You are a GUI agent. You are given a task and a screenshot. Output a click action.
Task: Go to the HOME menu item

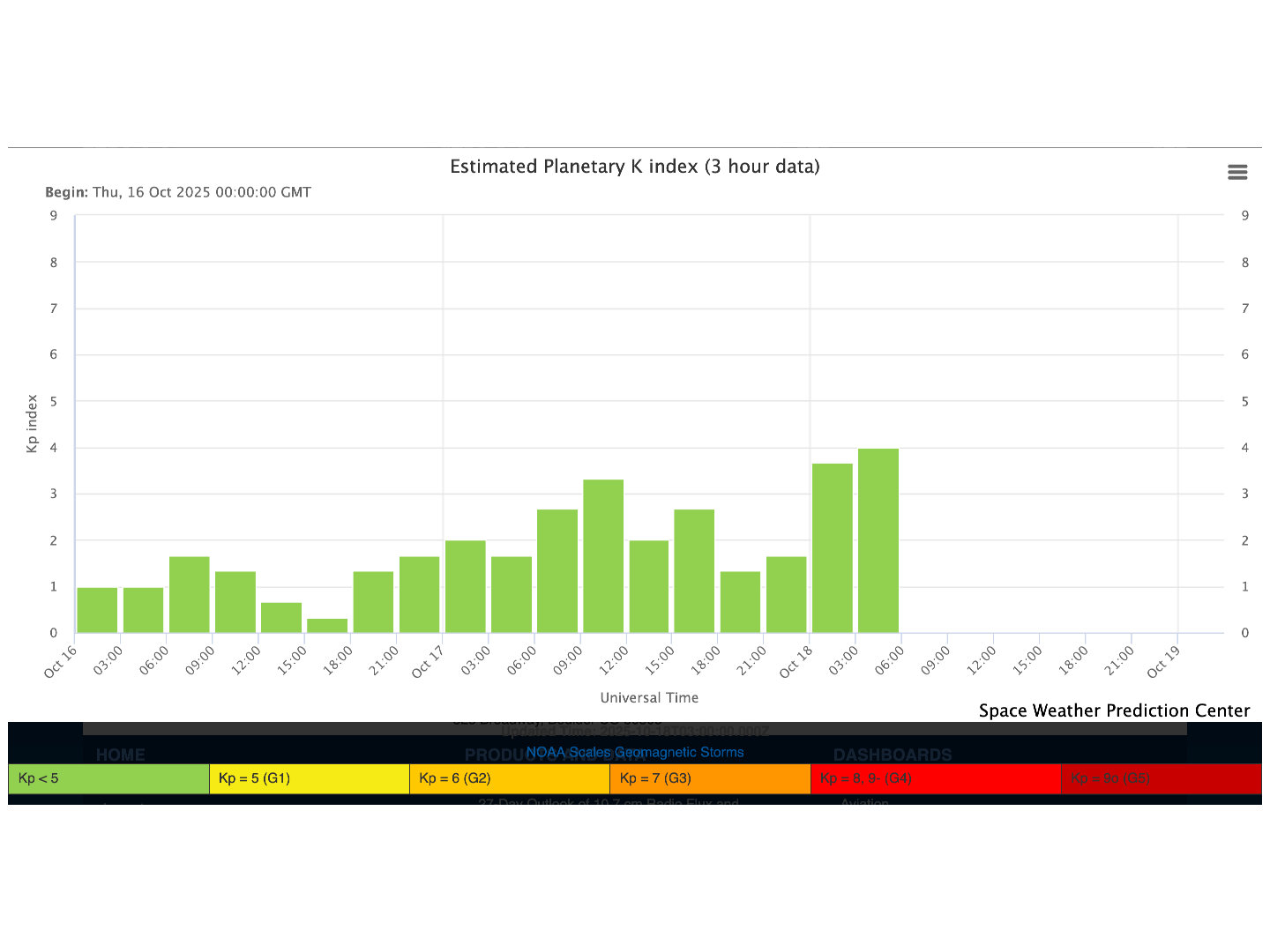pos(120,755)
